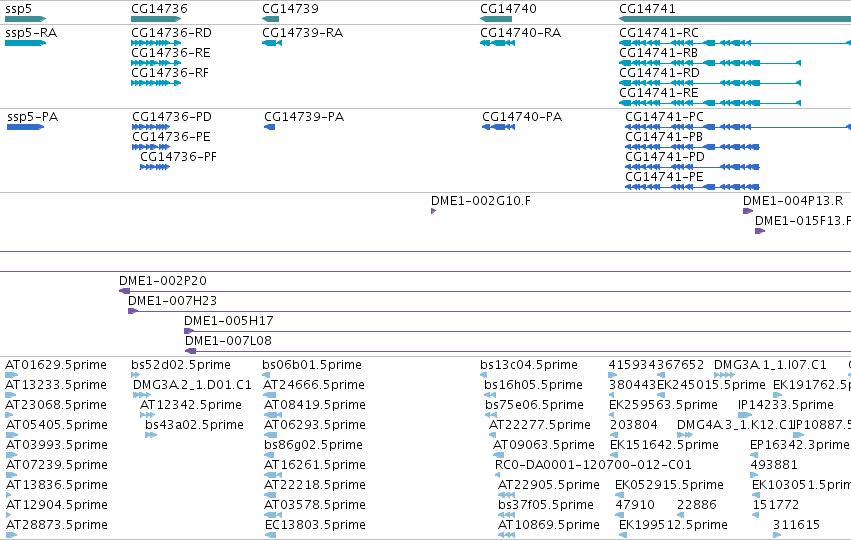The height and width of the screenshot is (540, 851).
Task: Open transcript ssp5-RA
Action: pyautogui.click(x=31, y=33)
